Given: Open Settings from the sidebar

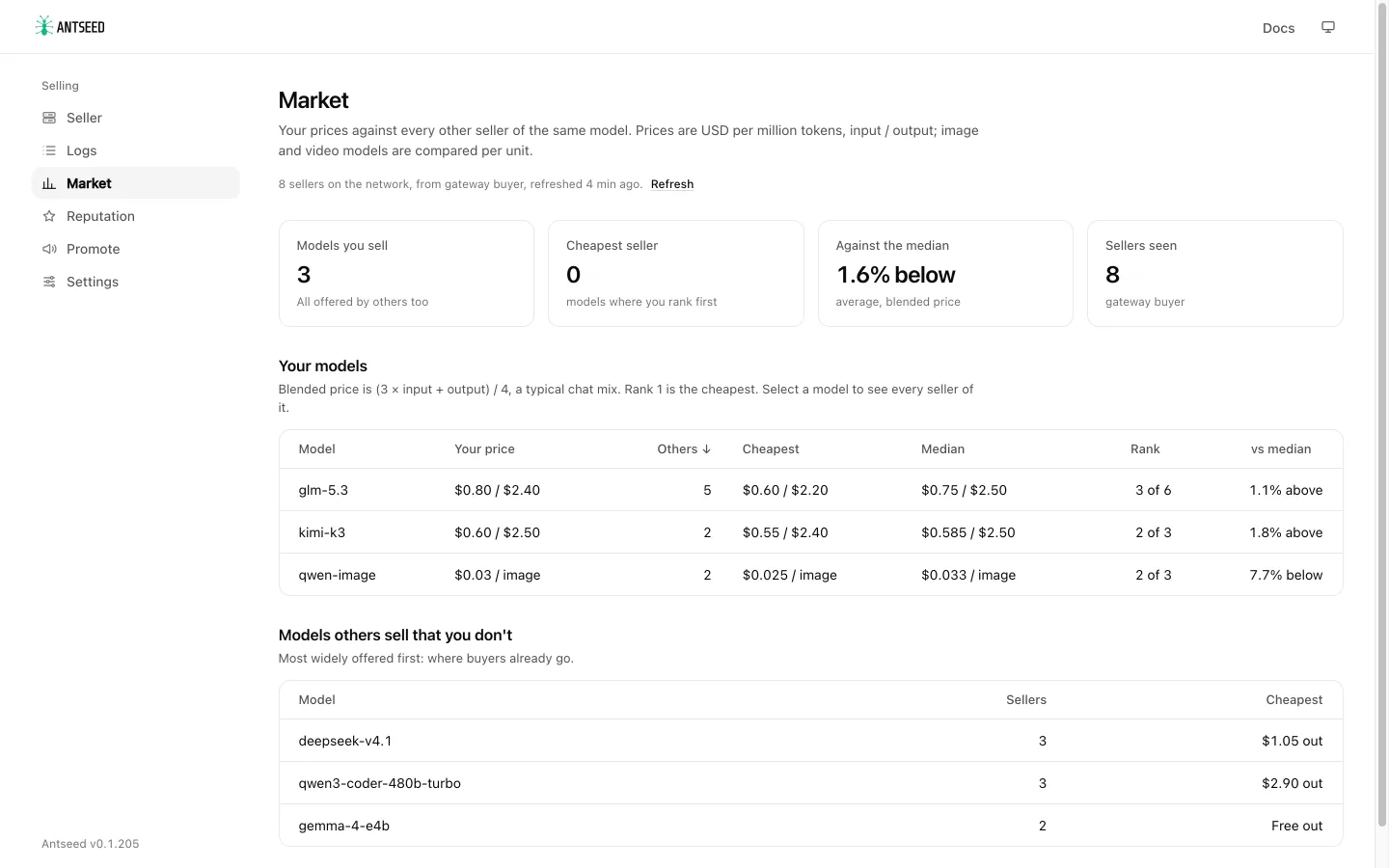Looking at the screenshot, I should click(136, 282).
